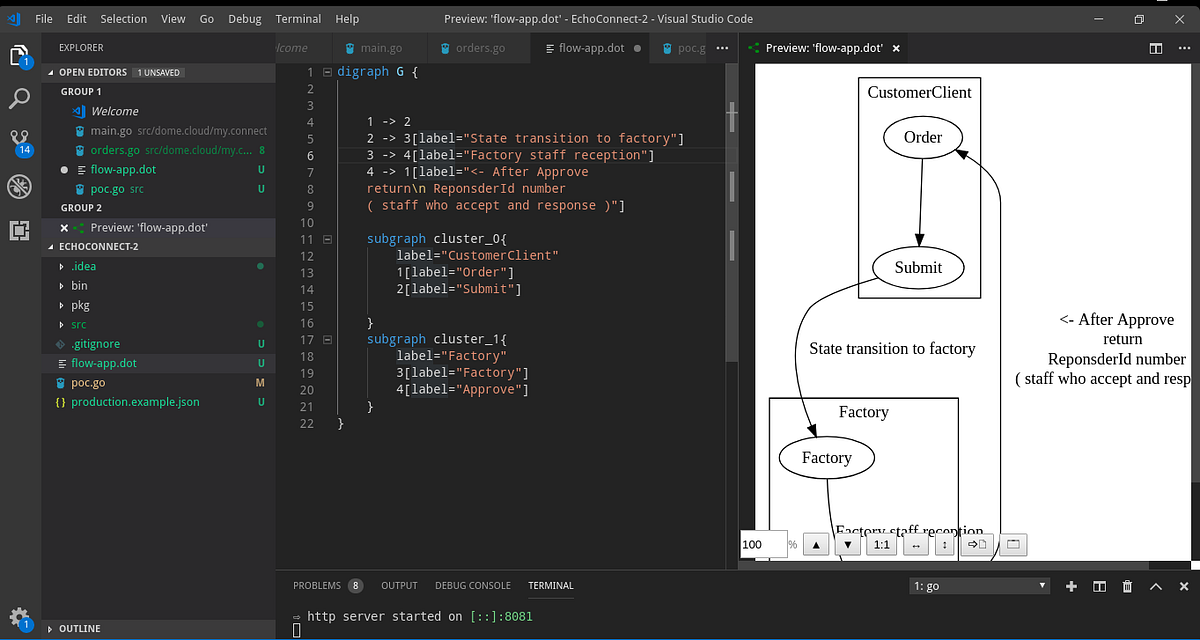This screenshot has height=640, width=1200.
Task: Select the Explorer icon in the activity bar
Action: [x=20, y=58]
